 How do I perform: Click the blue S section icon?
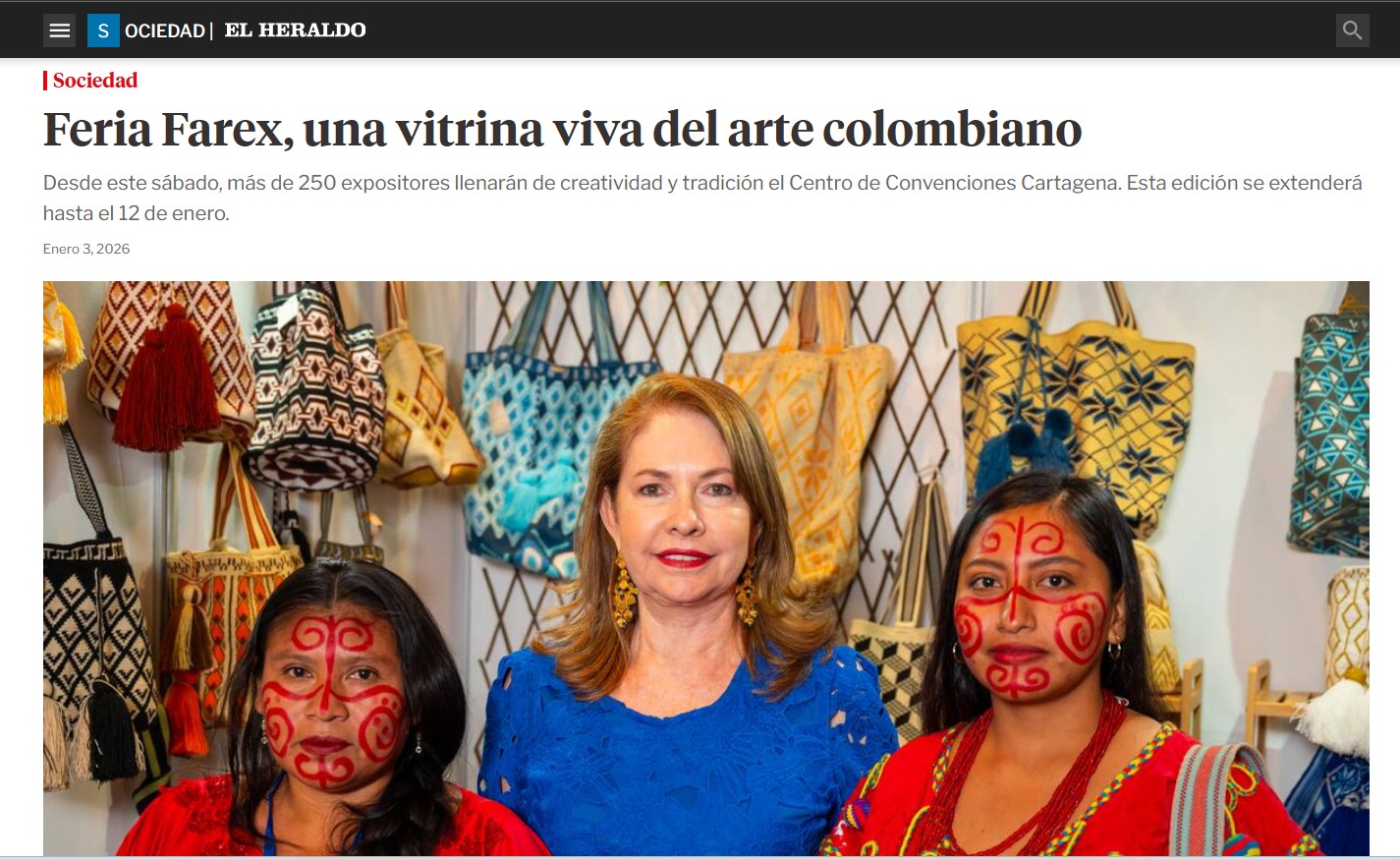click(x=103, y=30)
